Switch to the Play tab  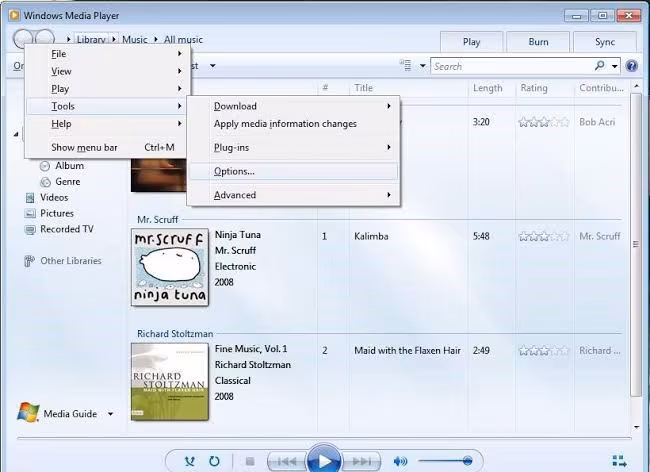tap(471, 42)
